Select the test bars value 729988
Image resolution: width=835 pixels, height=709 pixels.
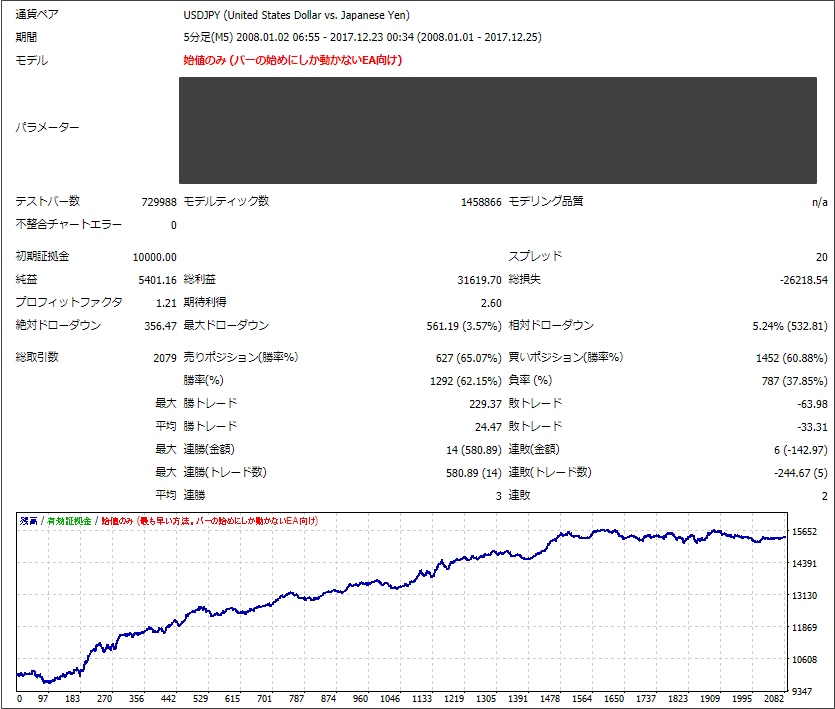(159, 202)
